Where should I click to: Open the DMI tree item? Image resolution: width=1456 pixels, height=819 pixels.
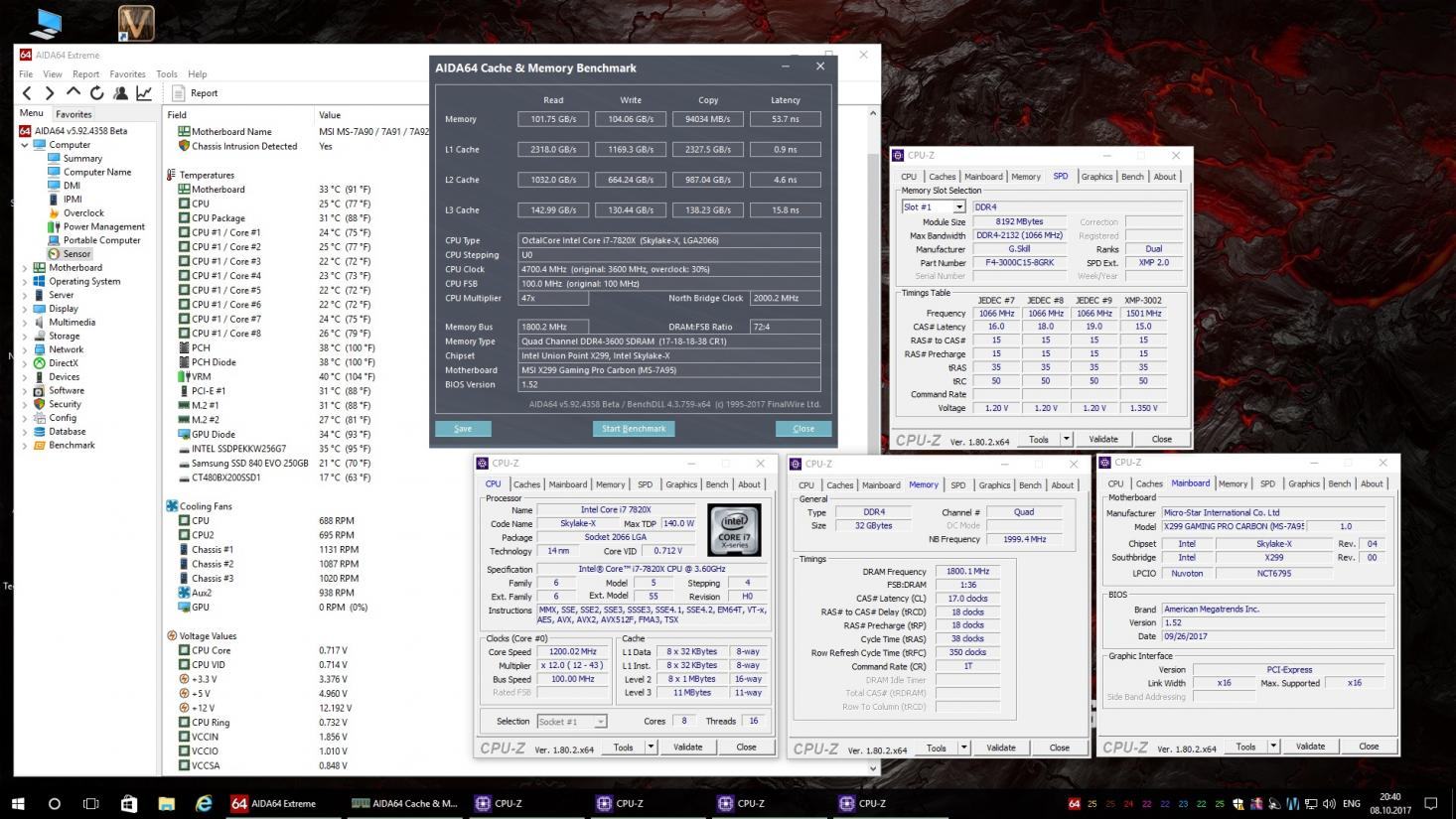72,186
